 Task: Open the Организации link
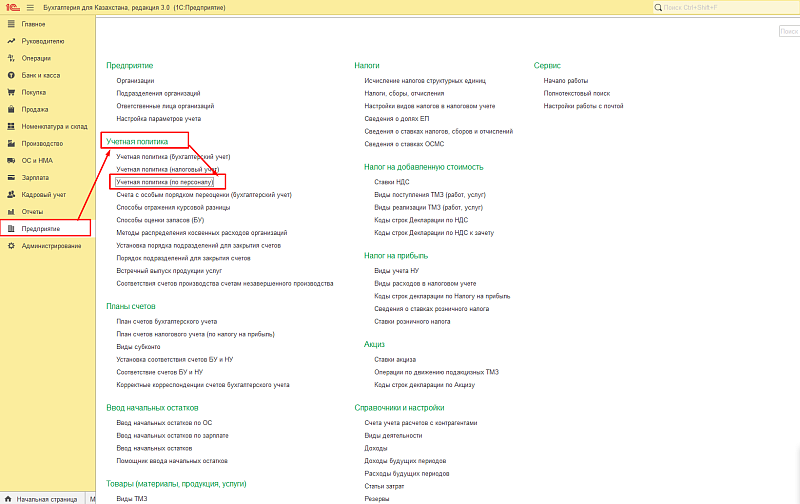pos(135,80)
